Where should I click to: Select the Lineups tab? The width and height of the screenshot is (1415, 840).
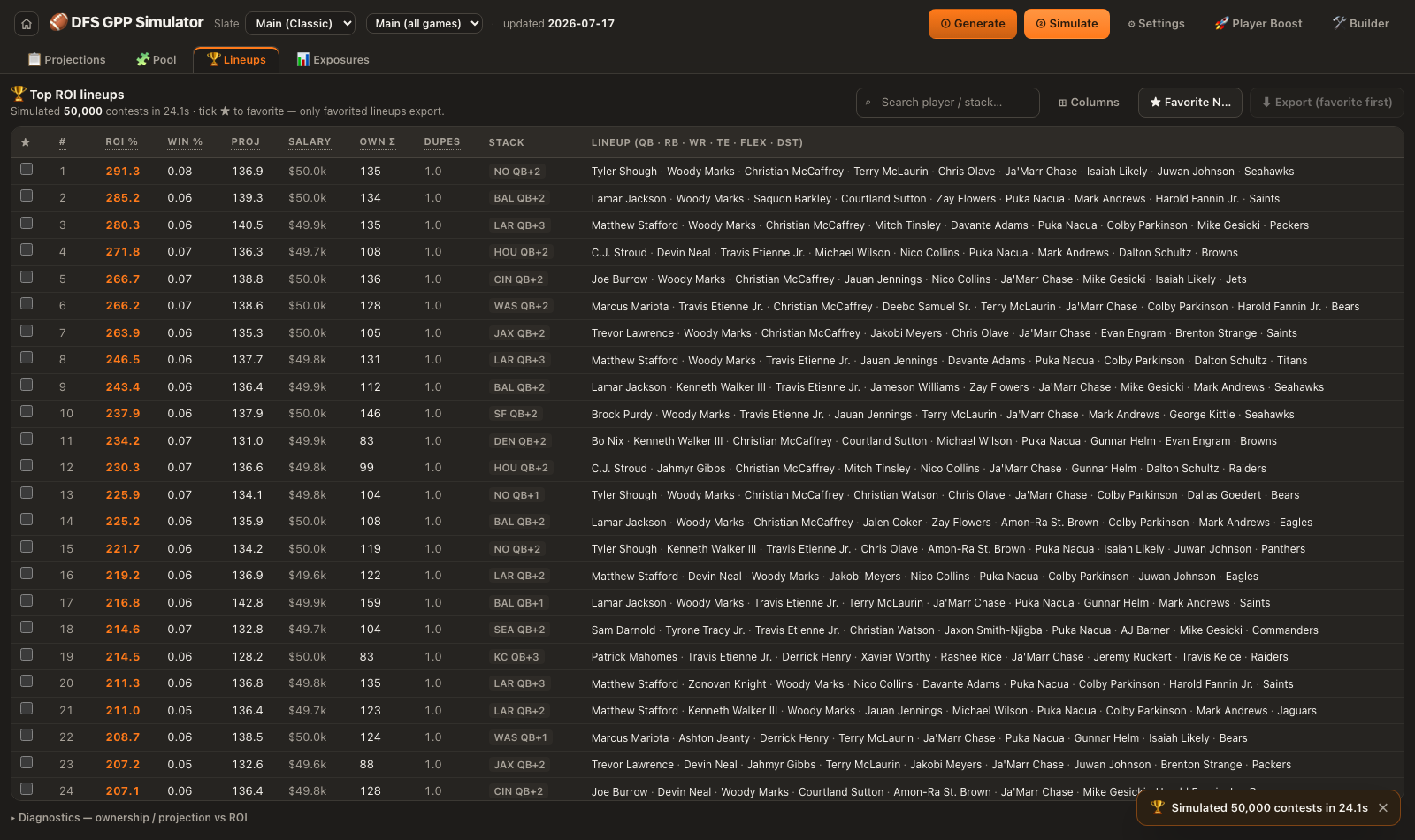coord(236,60)
